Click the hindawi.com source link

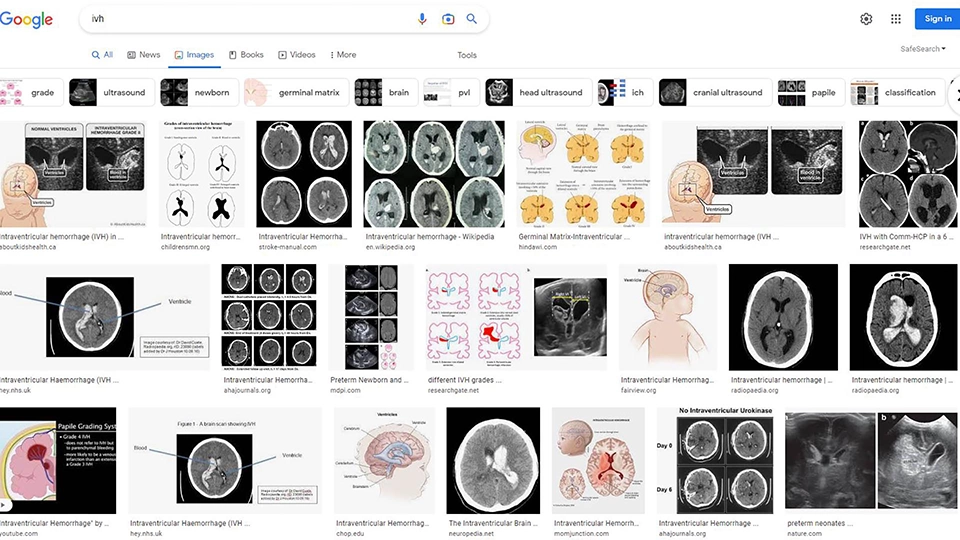coord(538,247)
